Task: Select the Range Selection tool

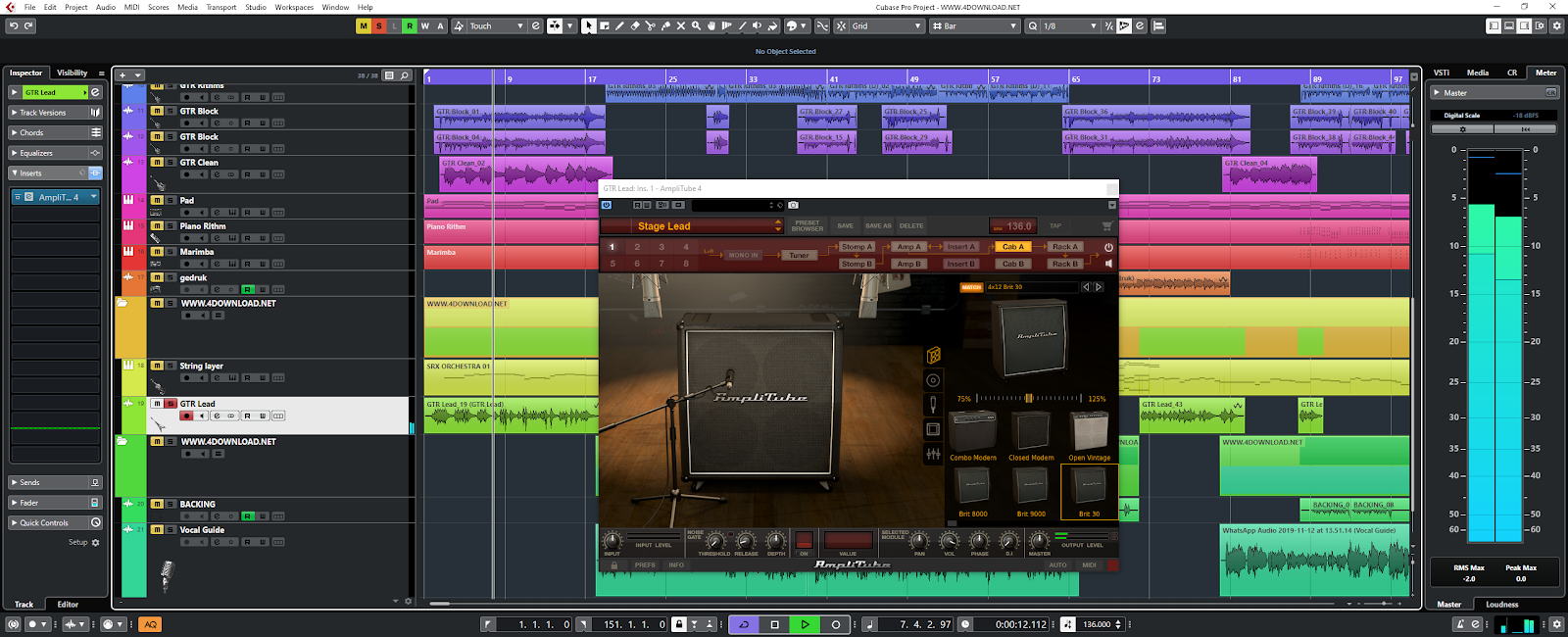Action: 605,25
